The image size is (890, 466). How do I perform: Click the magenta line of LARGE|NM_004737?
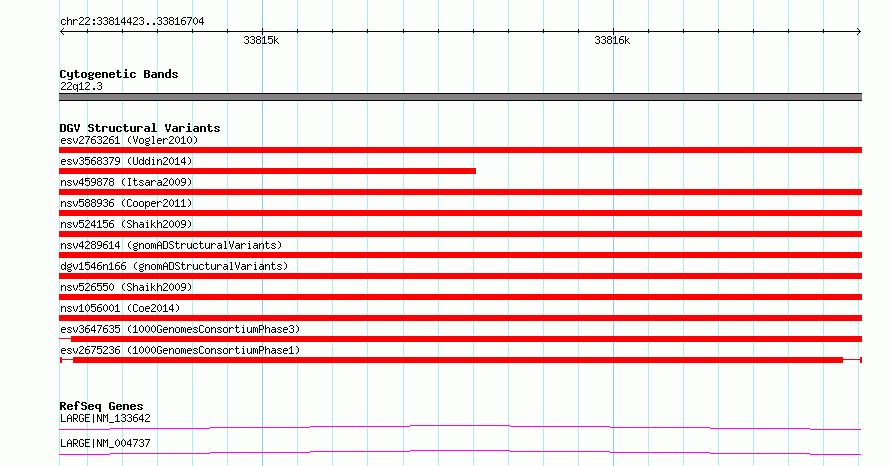[460, 452]
